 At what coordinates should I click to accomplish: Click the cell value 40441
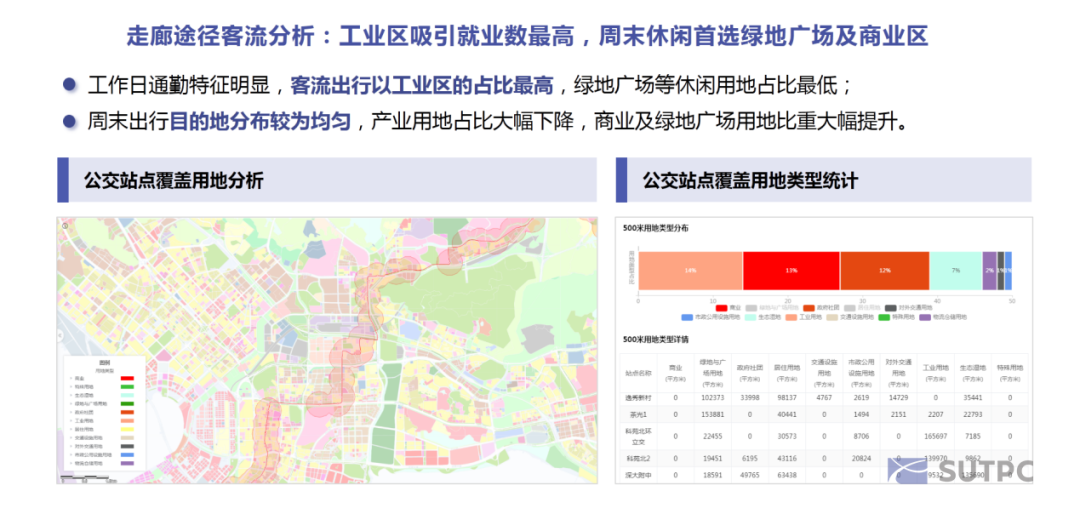coord(785,413)
